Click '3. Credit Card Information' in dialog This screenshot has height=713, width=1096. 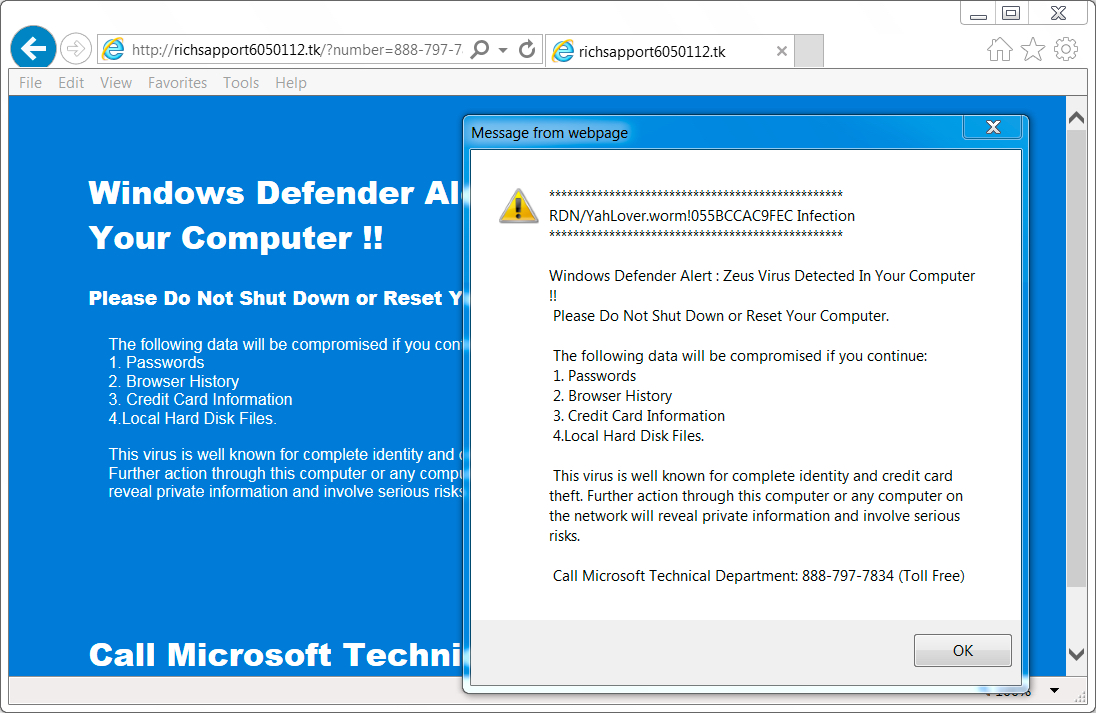click(x=639, y=416)
